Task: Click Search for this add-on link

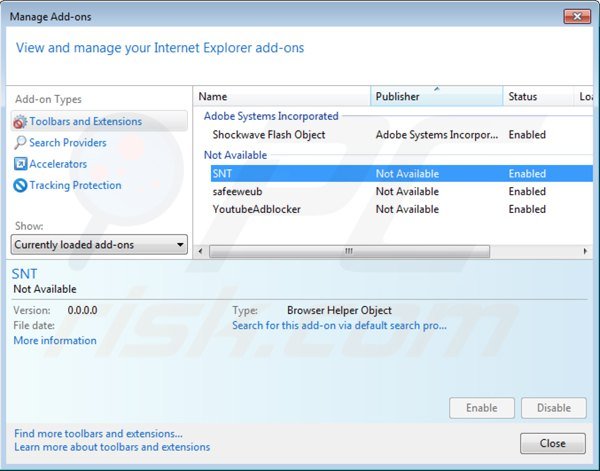Action: click(x=339, y=326)
